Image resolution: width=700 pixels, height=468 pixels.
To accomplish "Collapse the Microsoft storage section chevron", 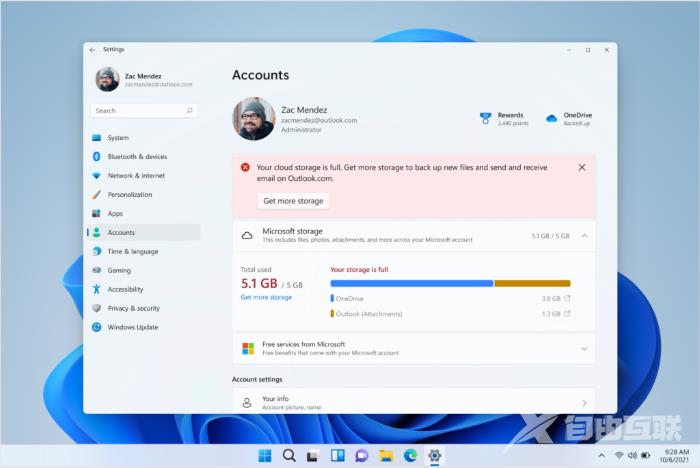I will 584,235.
